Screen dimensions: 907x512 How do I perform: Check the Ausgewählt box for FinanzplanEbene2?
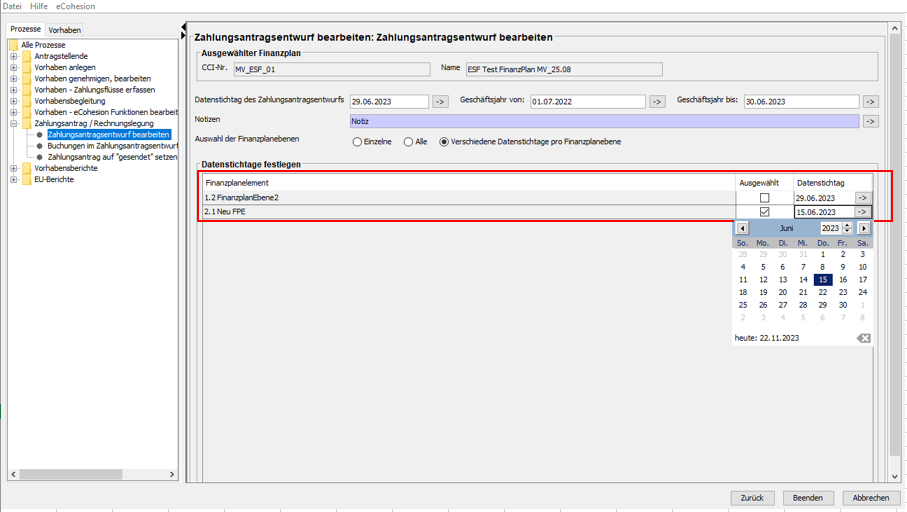764,198
